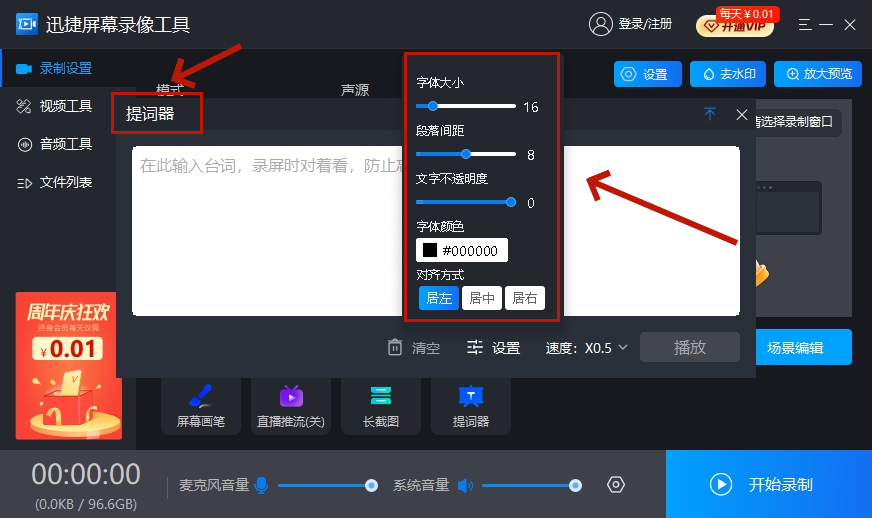Image resolution: width=872 pixels, height=518 pixels.
Task: Open the 长截图 tool
Action: click(381, 406)
